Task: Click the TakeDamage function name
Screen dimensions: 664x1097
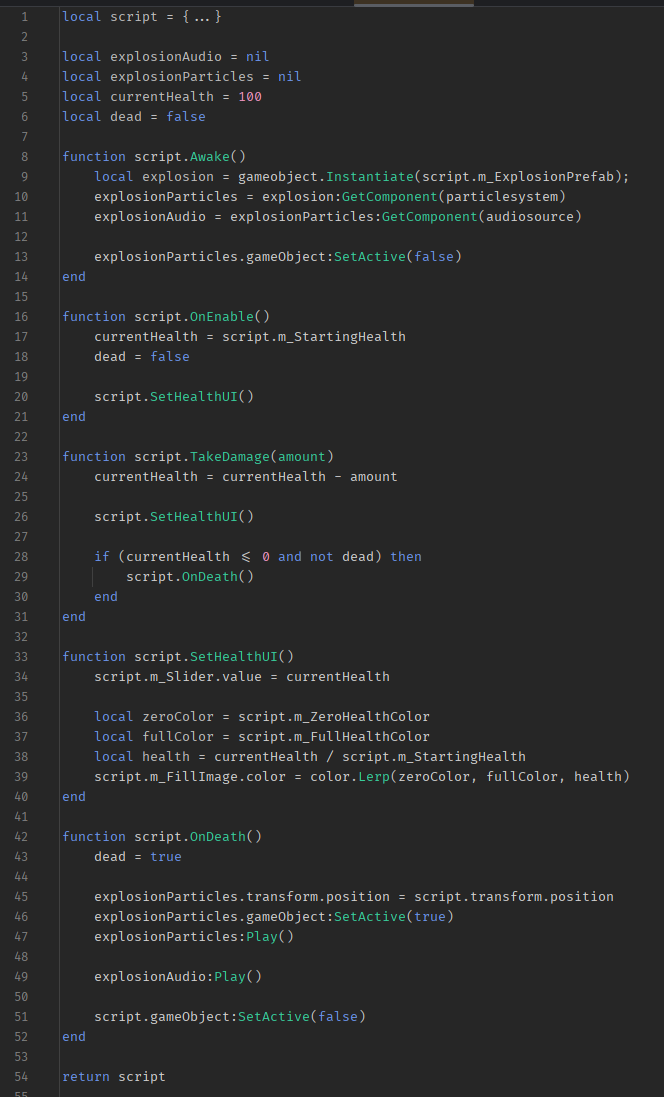Action: point(229,456)
